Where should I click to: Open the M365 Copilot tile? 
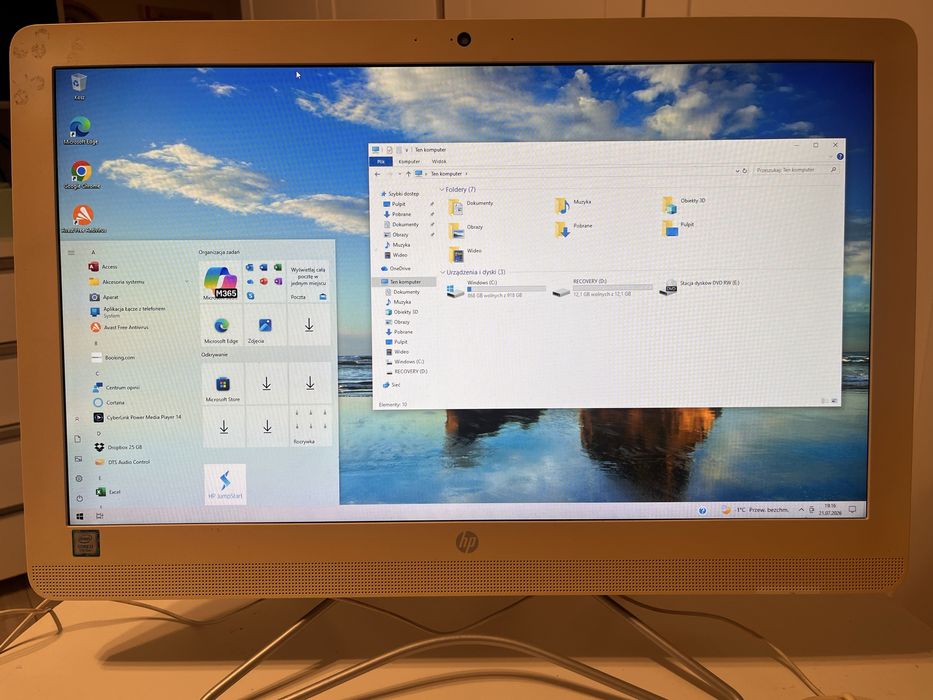coord(220,282)
